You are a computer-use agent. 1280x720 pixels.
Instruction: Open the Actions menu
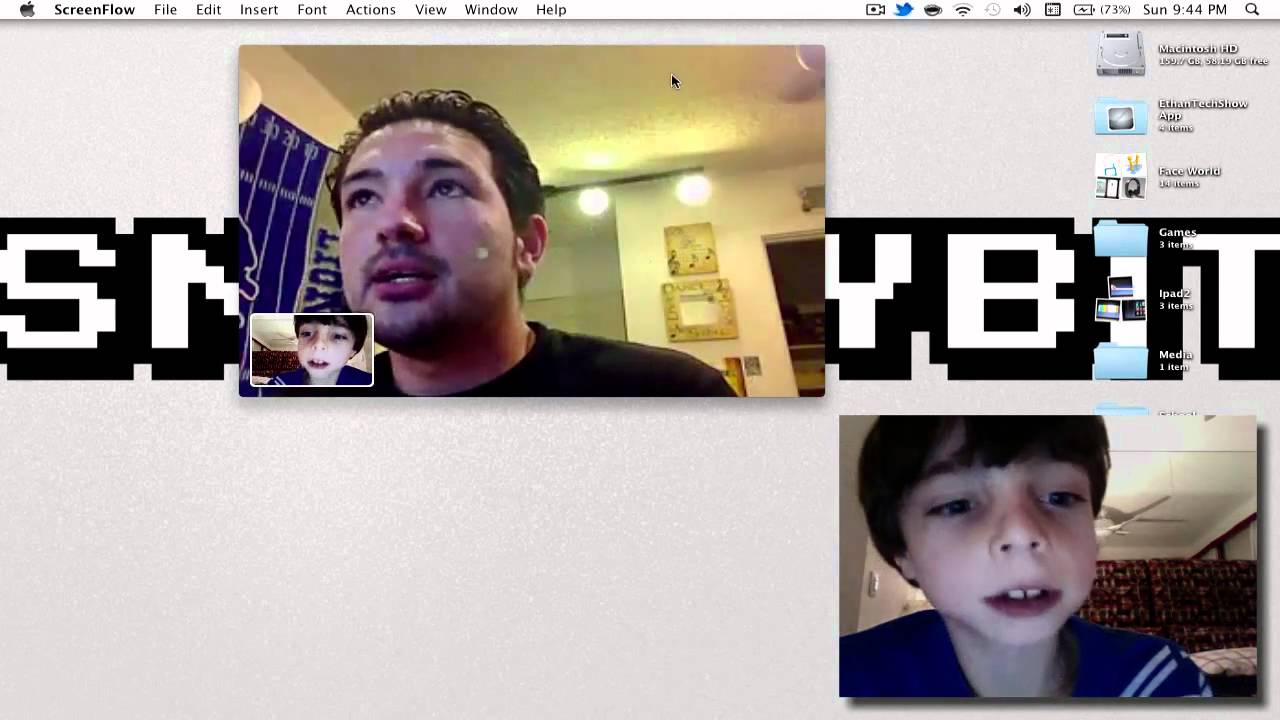coord(371,10)
